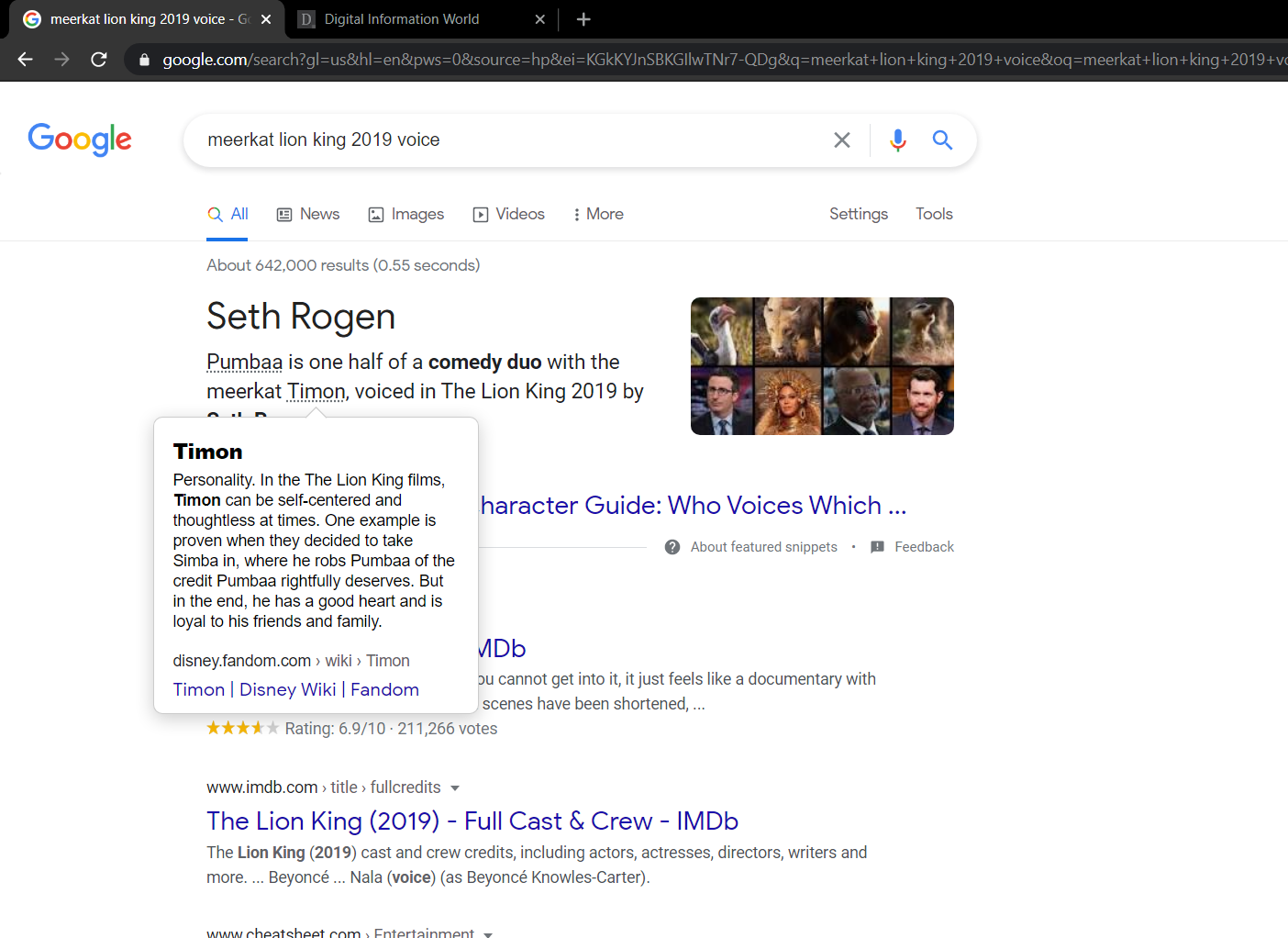Open the Images results tab
This screenshot has width=1288, height=938.
pos(406,214)
